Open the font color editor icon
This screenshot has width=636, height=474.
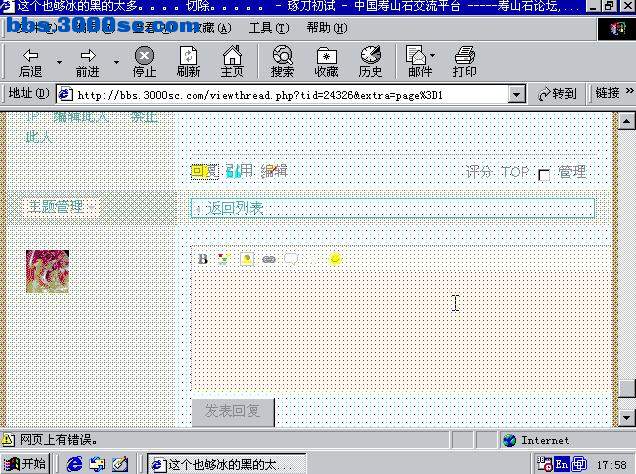point(224,259)
